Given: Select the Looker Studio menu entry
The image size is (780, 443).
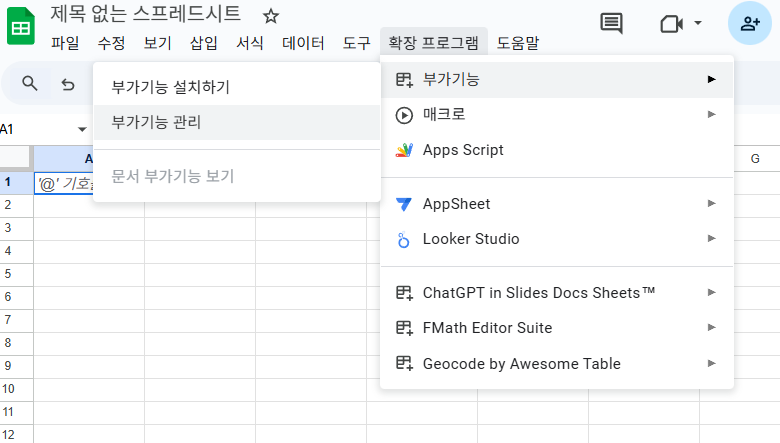Looking at the screenshot, I should [557, 239].
